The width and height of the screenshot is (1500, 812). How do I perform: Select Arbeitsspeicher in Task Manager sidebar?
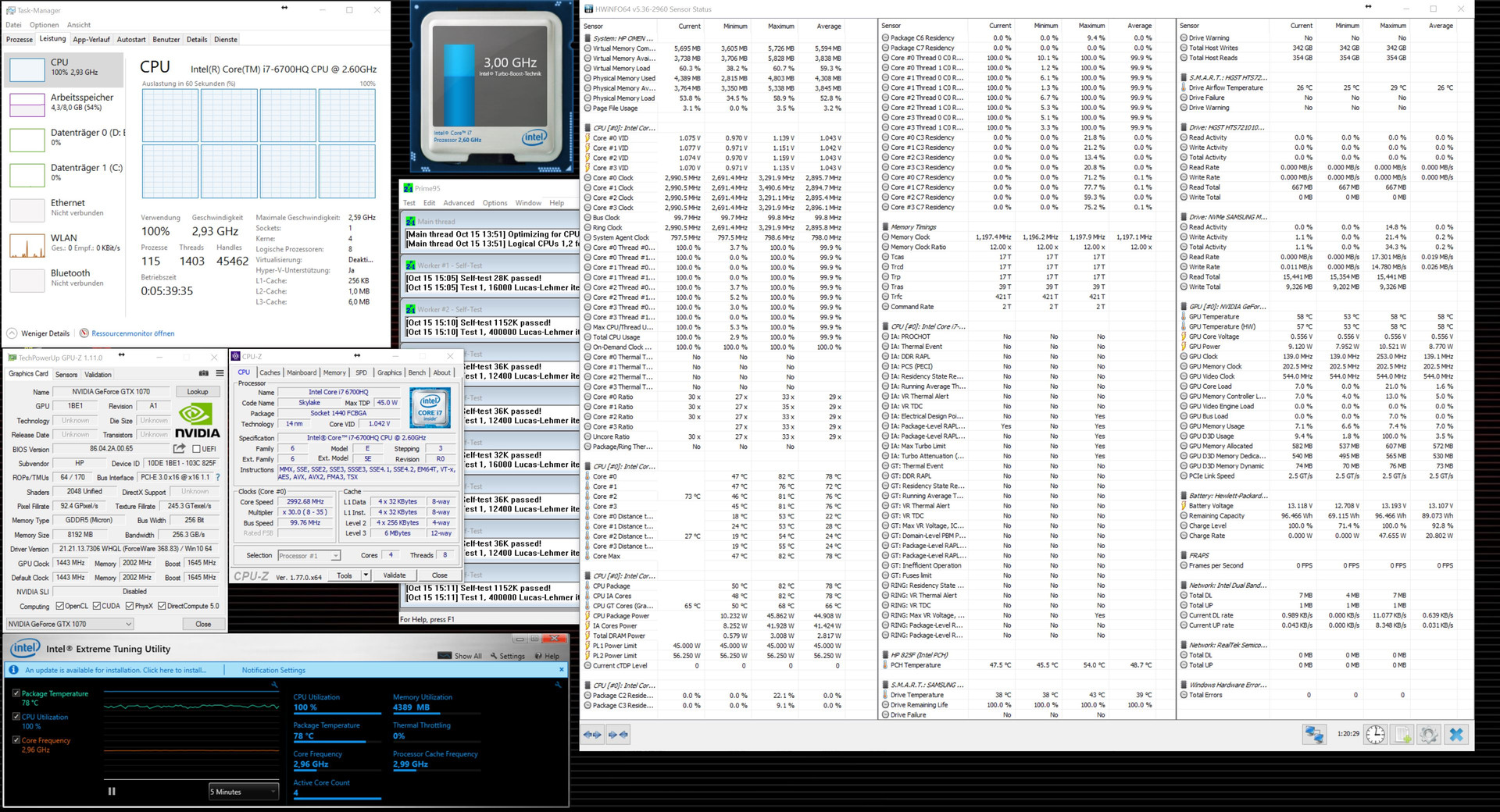(x=63, y=103)
